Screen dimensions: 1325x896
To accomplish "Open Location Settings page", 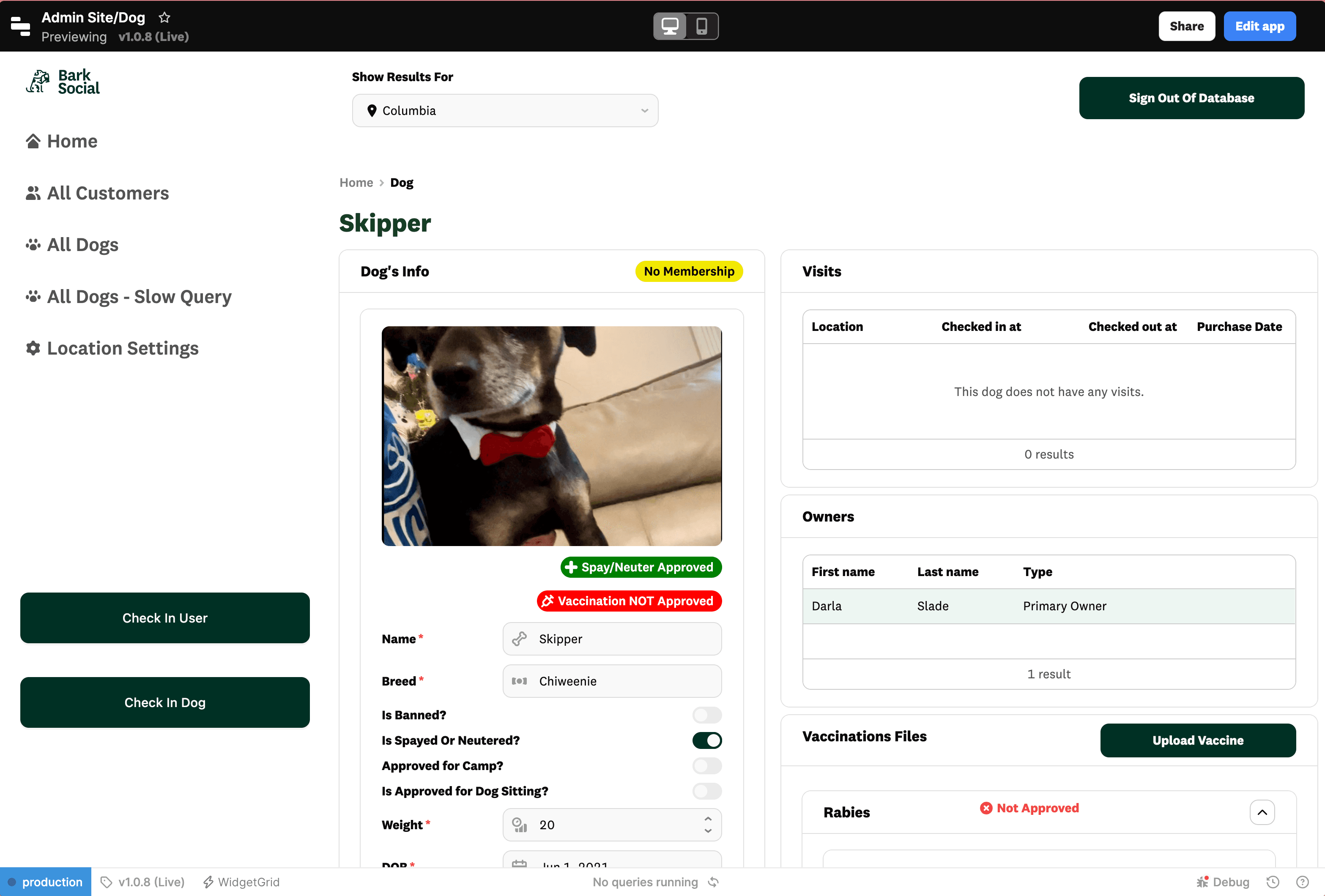I will coord(112,348).
